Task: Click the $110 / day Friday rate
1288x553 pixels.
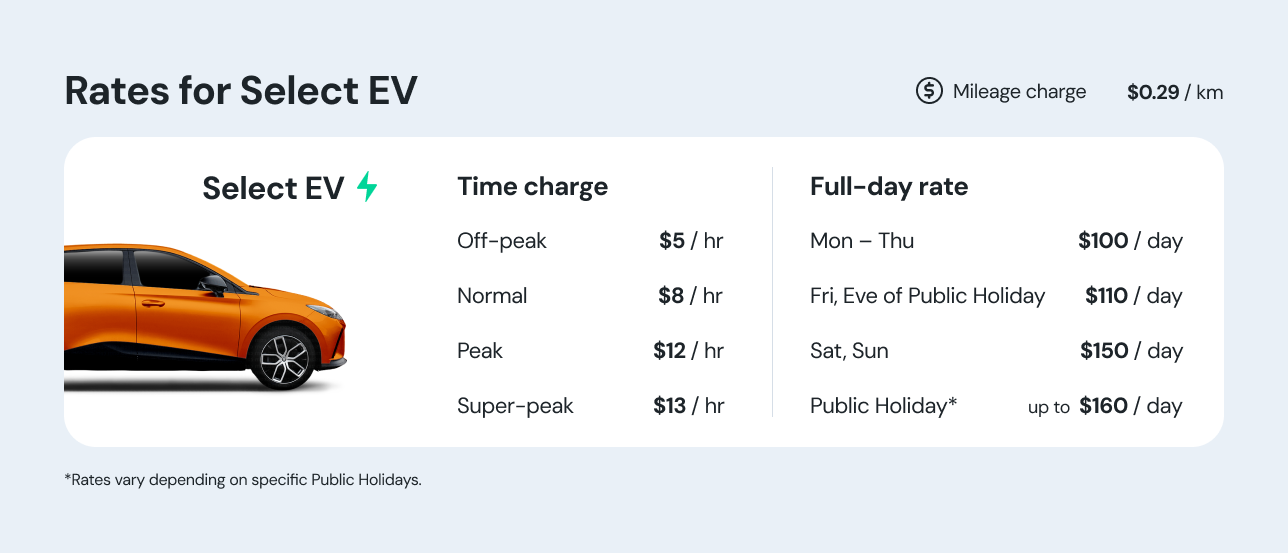Action: point(1133,296)
